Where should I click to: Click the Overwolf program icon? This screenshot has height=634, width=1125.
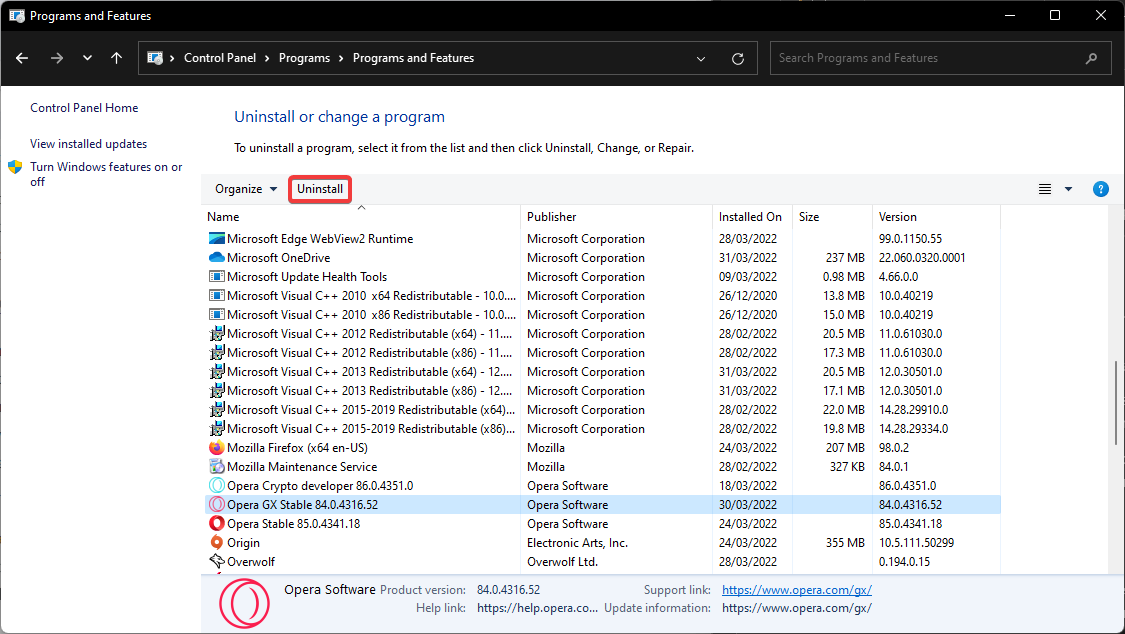(215, 561)
